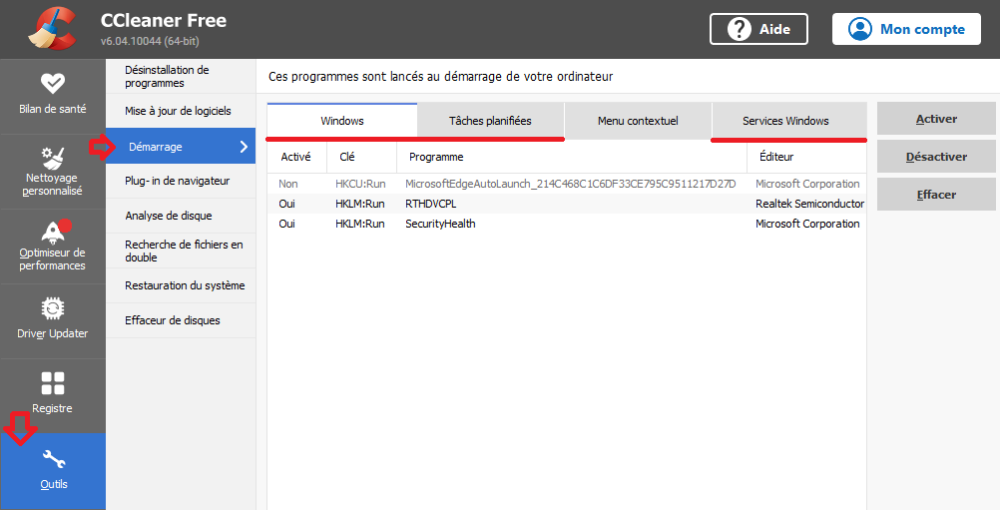Open Optimiseur de performances rocket icon
This screenshot has height=510, width=1000.
pos(52,233)
